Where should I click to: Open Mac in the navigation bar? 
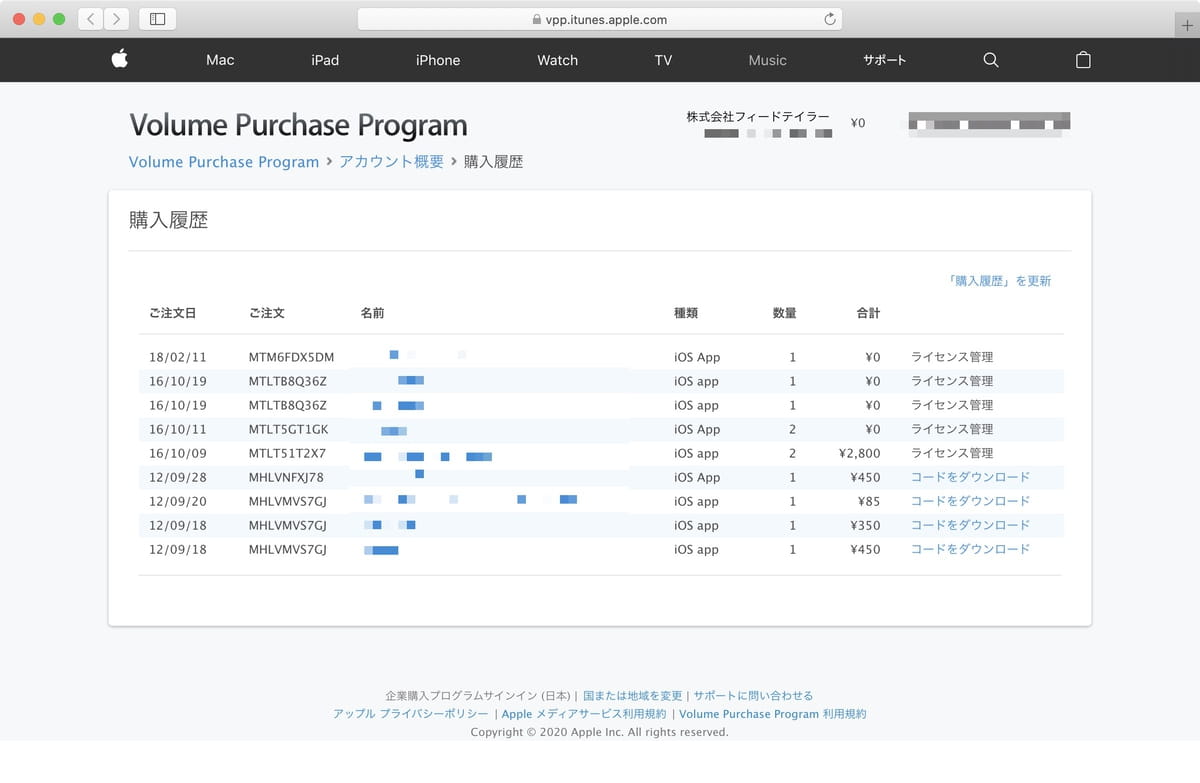(x=220, y=60)
